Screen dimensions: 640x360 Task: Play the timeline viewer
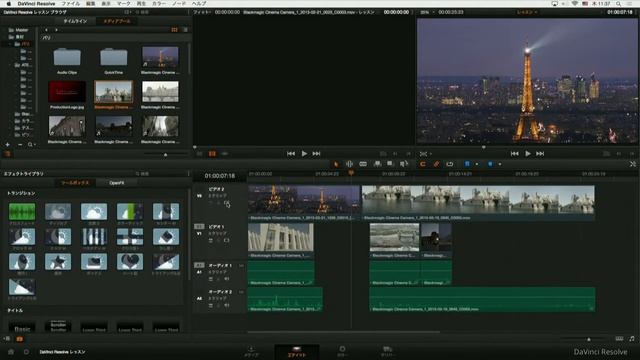pyautogui.click(x=528, y=153)
